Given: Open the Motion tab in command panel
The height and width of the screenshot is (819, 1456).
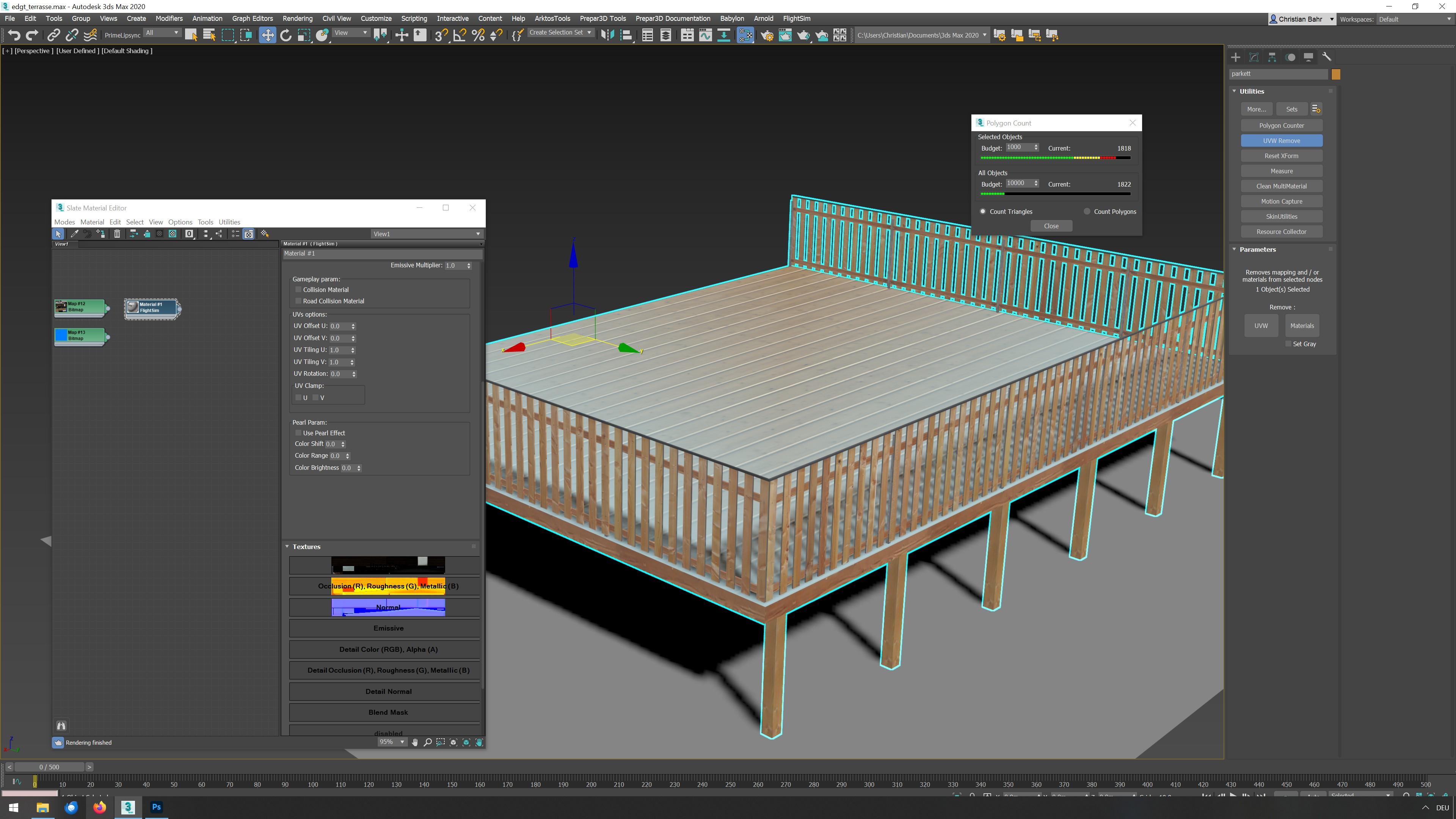Looking at the screenshot, I should pos(1290,57).
